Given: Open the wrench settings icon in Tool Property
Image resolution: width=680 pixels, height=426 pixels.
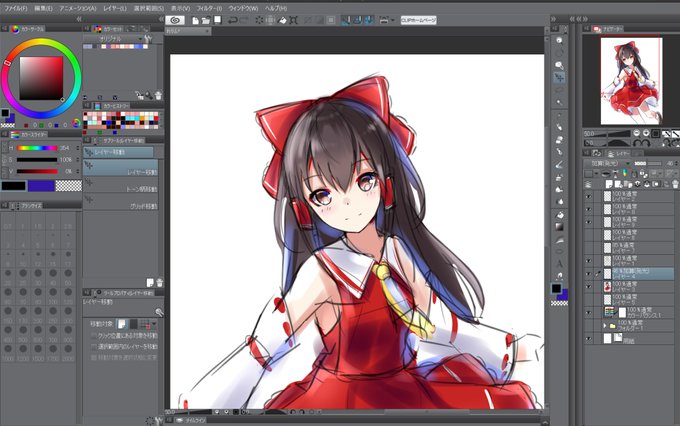Looking at the screenshot, I should 159,312.
